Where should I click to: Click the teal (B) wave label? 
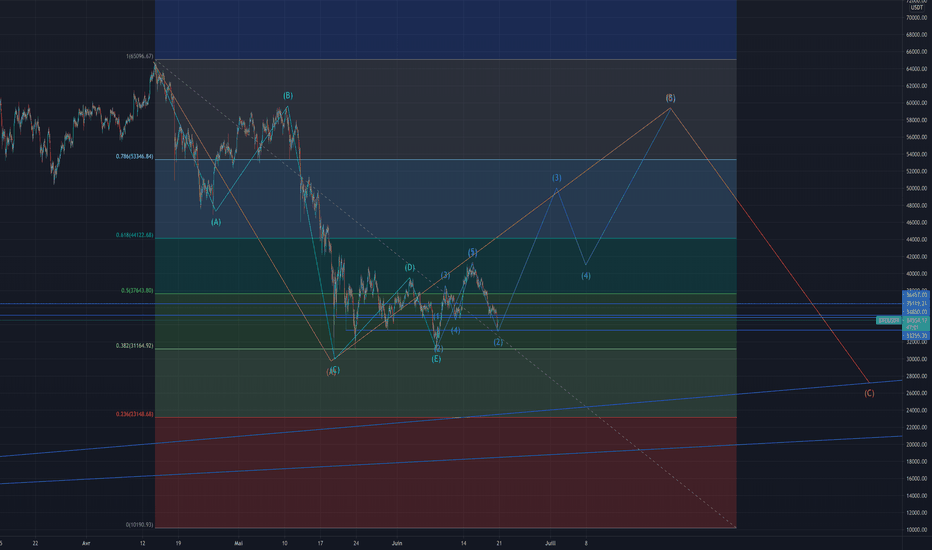(288, 95)
